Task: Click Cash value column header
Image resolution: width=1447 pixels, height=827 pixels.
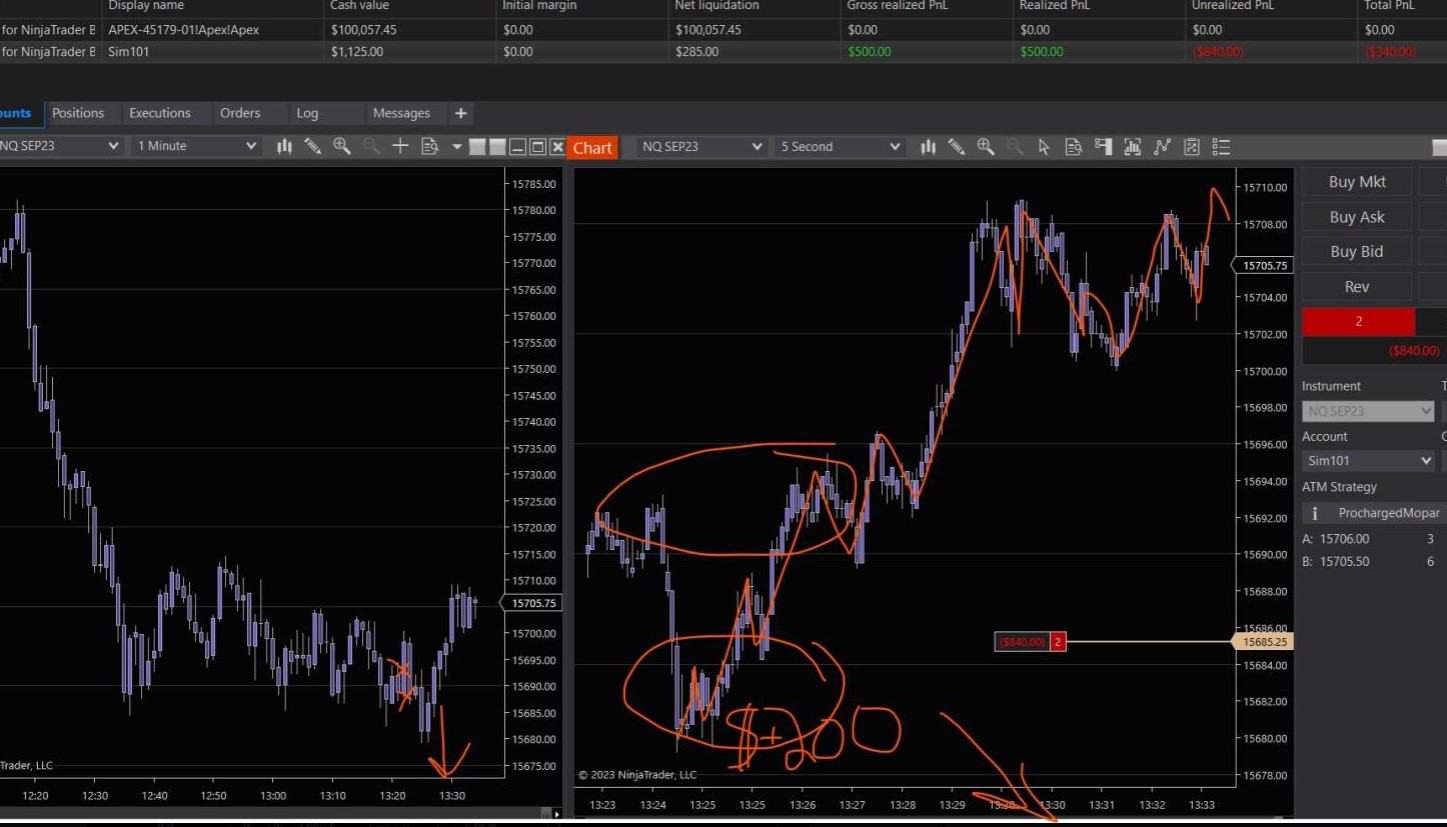Action: coord(359,6)
